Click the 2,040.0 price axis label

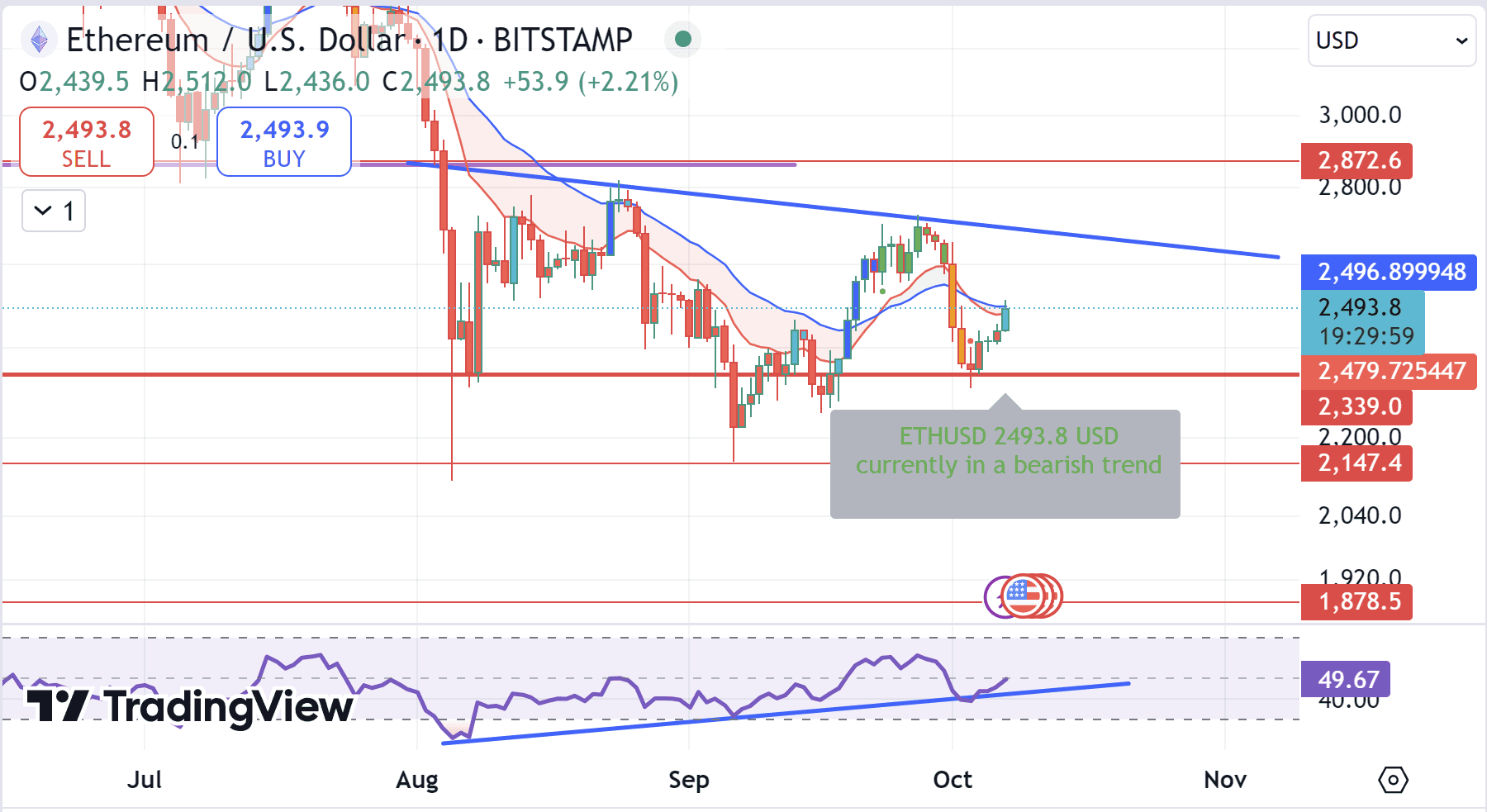tap(1360, 515)
